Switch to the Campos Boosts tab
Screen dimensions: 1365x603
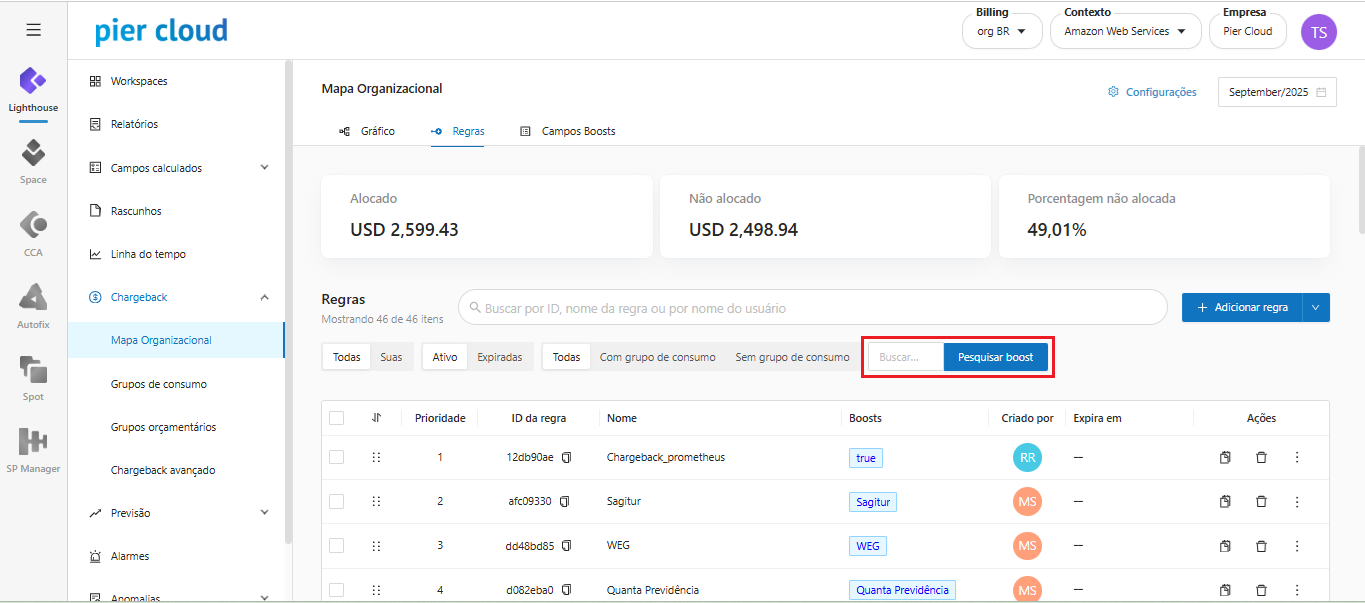567,131
